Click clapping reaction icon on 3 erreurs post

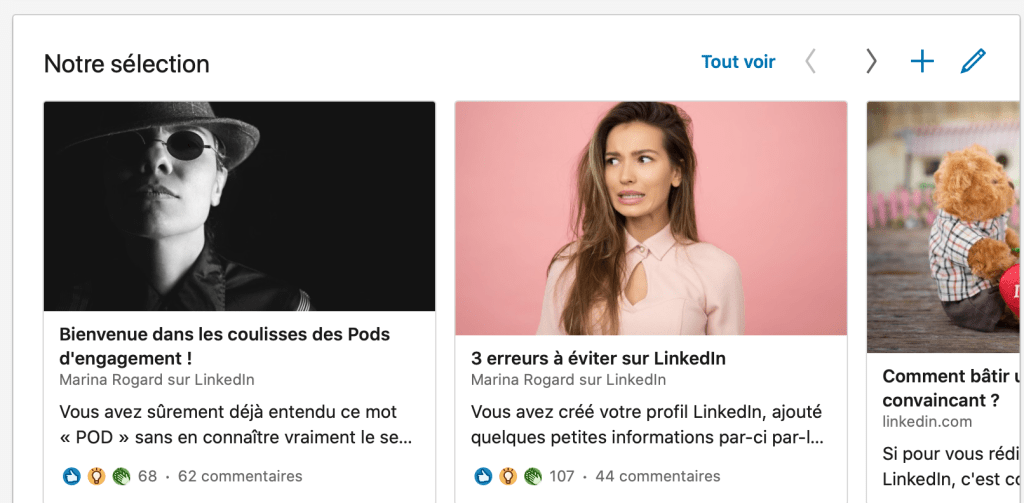[x=533, y=476]
